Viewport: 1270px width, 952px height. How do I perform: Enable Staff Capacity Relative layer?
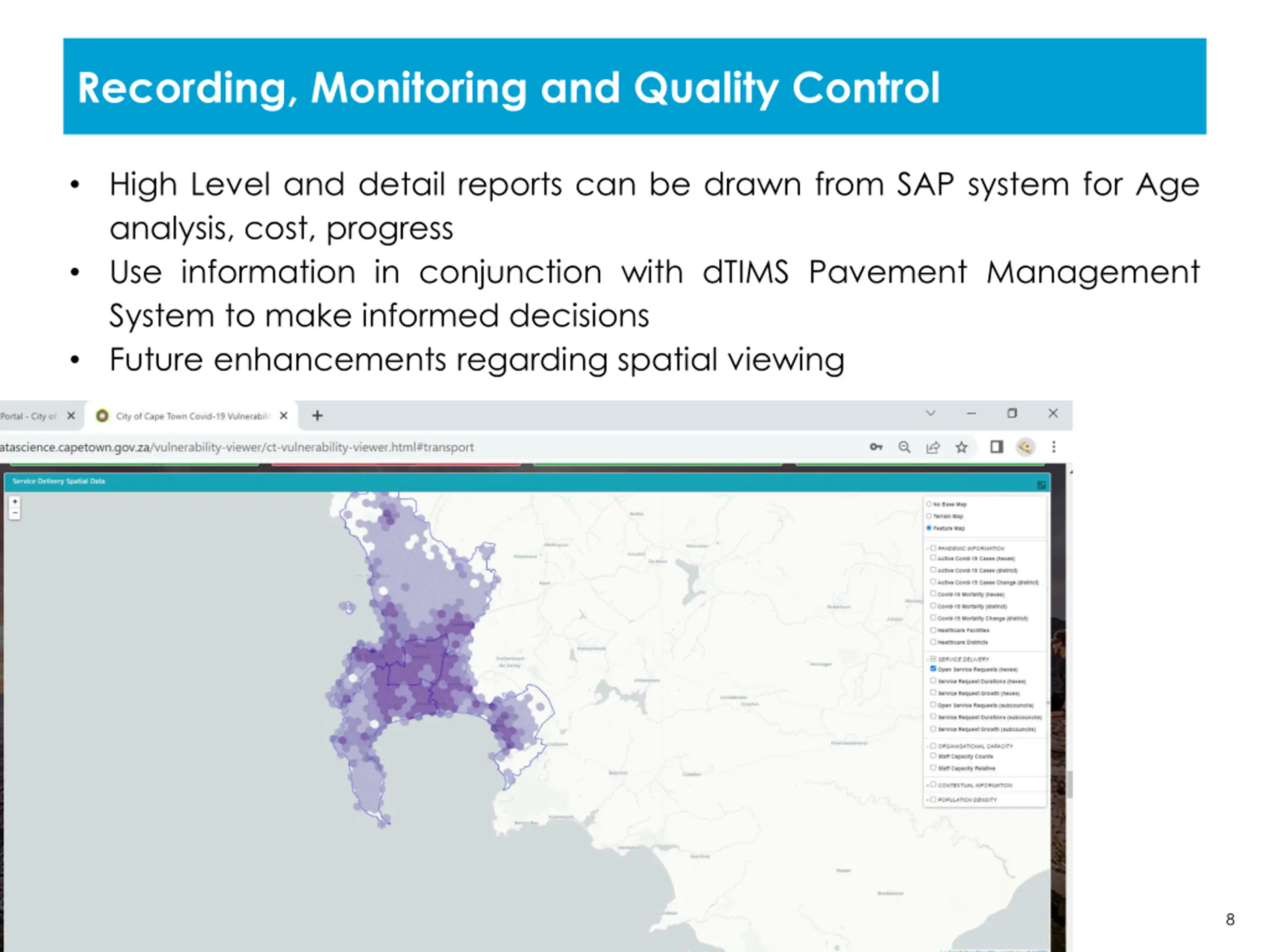(x=933, y=768)
